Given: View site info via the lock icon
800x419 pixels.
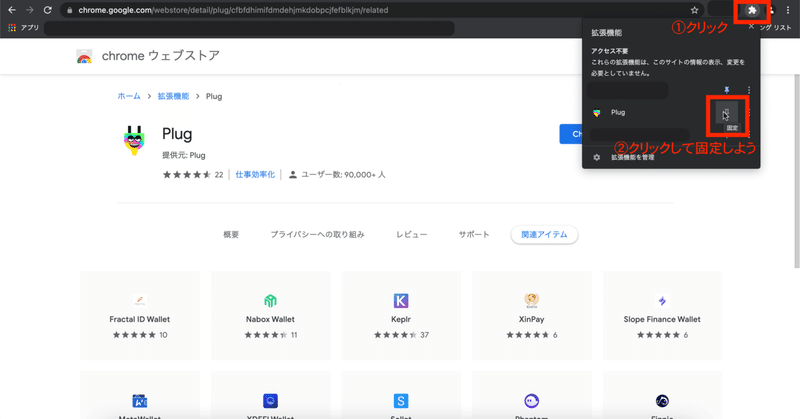Looking at the screenshot, I should point(69,10).
